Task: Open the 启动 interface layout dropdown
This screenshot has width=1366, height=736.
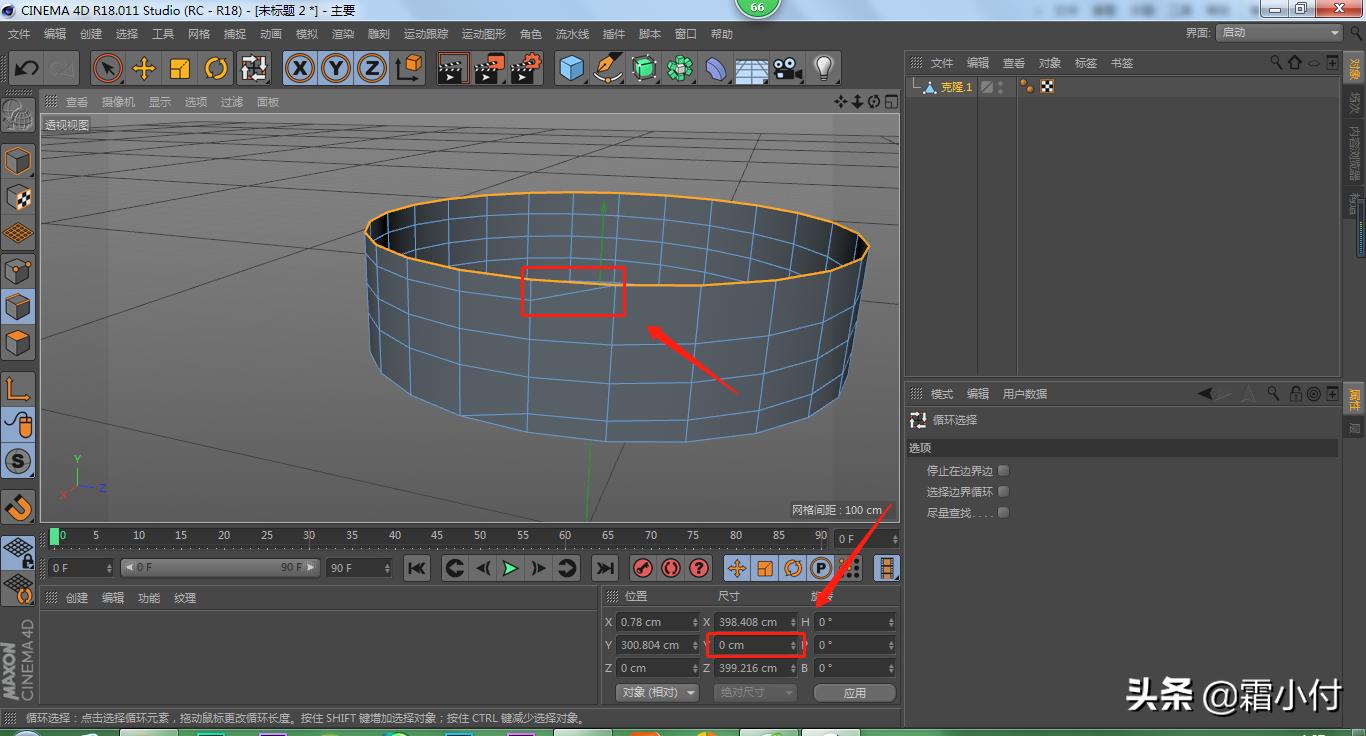Action: point(1278,32)
